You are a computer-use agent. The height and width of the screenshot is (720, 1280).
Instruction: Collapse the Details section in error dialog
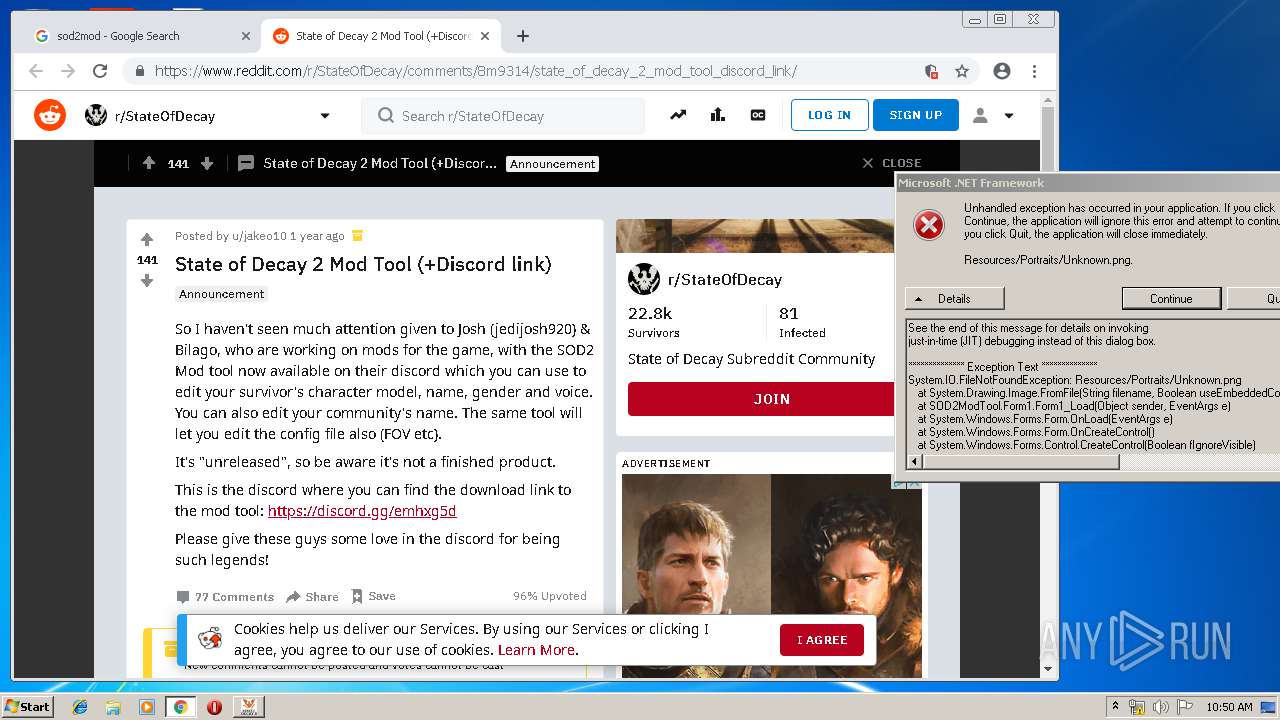pos(954,298)
